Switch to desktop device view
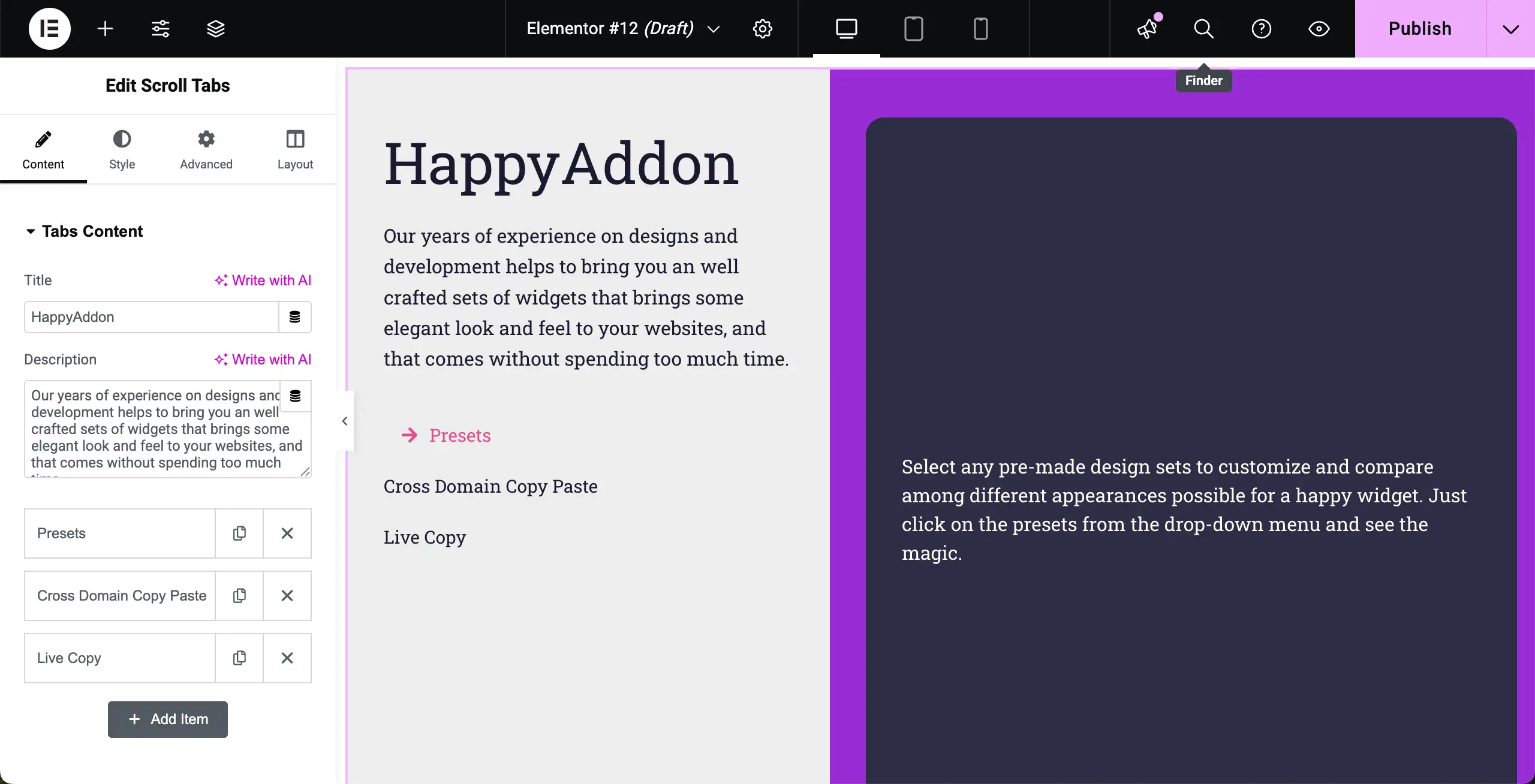 (x=846, y=29)
